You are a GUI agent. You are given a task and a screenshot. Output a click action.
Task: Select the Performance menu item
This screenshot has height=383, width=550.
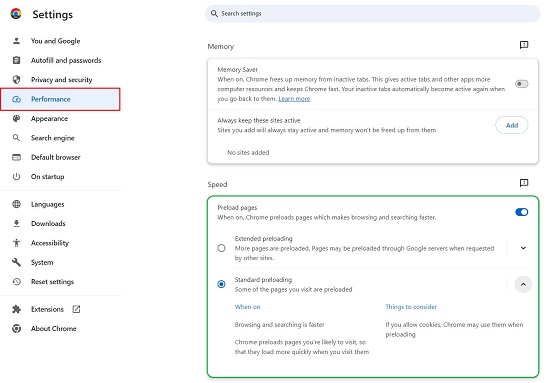coord(60,99)
